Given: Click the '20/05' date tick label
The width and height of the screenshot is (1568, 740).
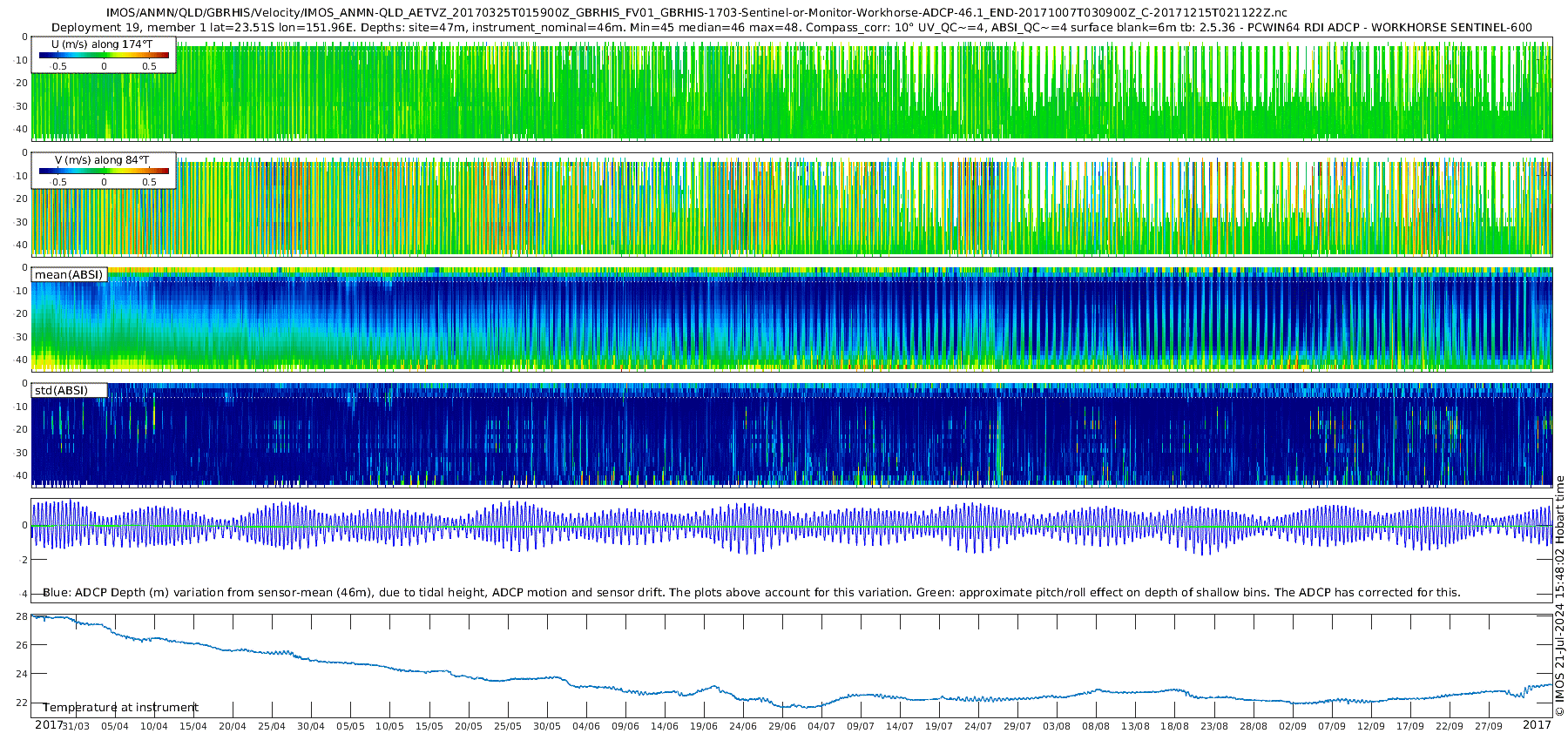Looking at the screenshot, I should click(468, 726).
